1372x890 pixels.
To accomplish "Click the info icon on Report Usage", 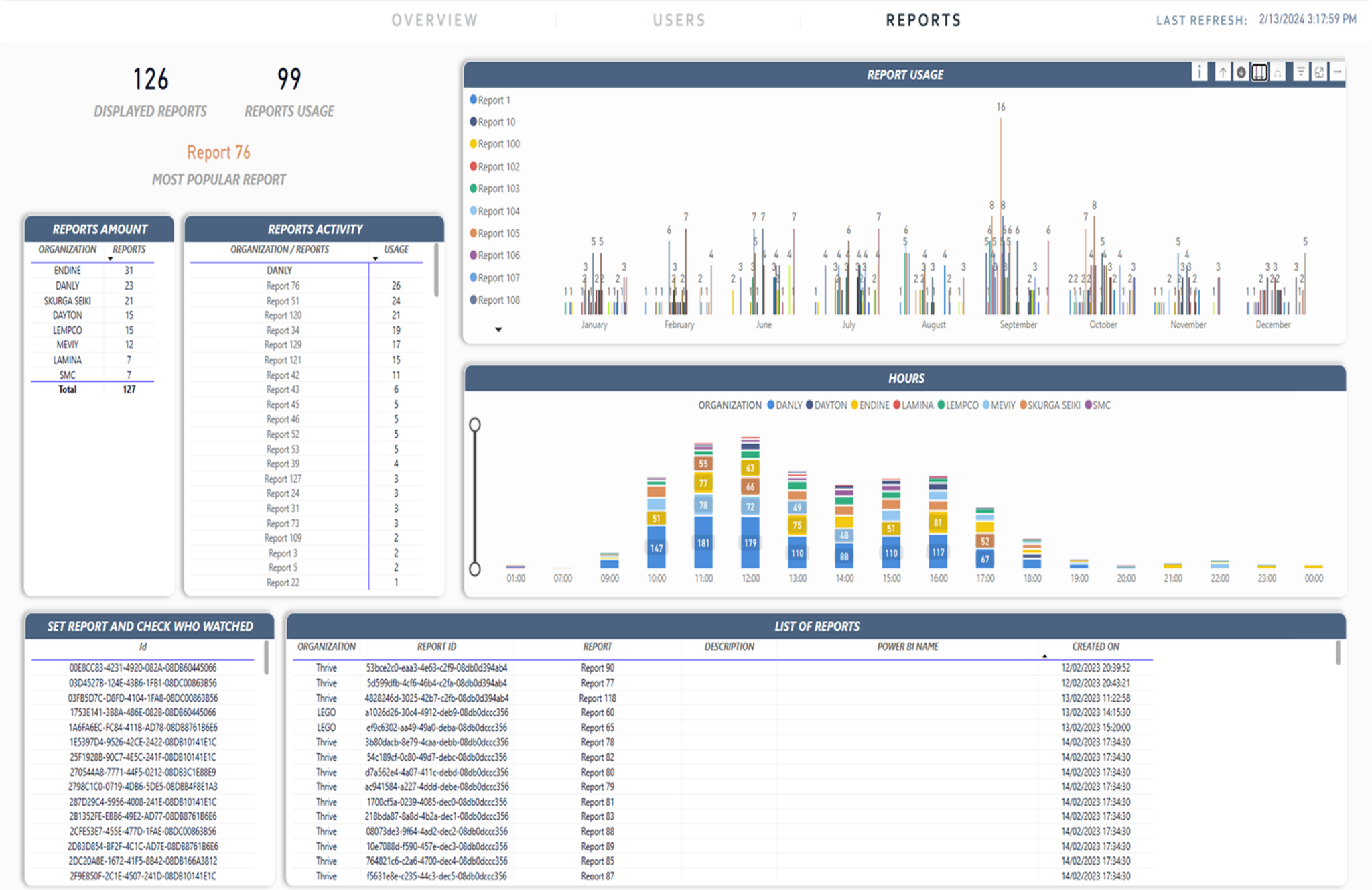I will click(1199, 72).
